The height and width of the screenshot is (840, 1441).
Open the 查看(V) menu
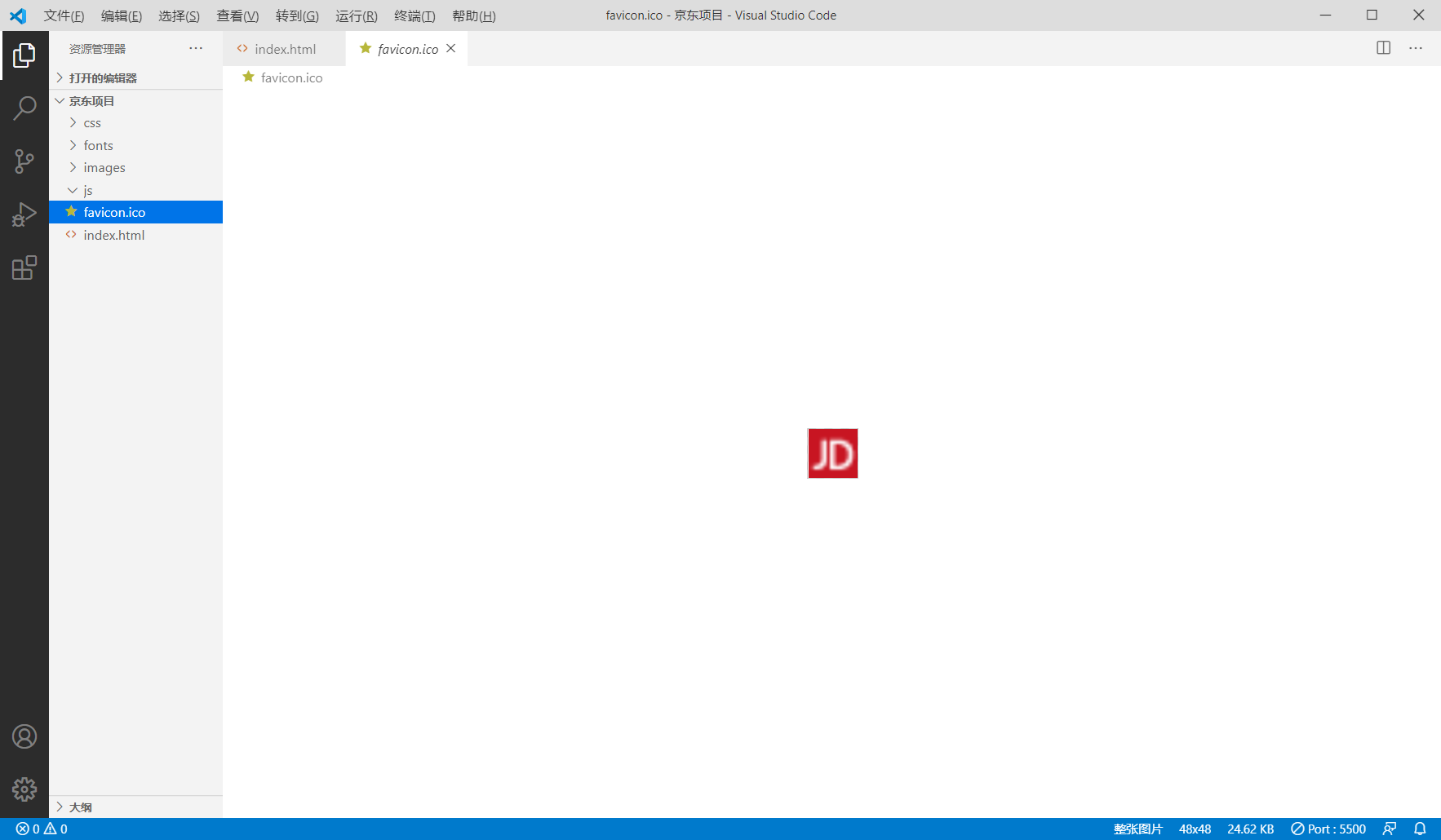(237, 15)
